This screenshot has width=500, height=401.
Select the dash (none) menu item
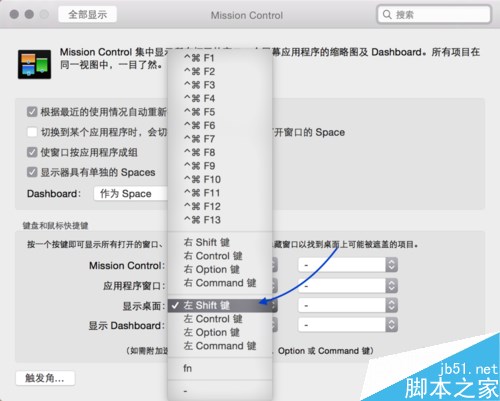220,391
